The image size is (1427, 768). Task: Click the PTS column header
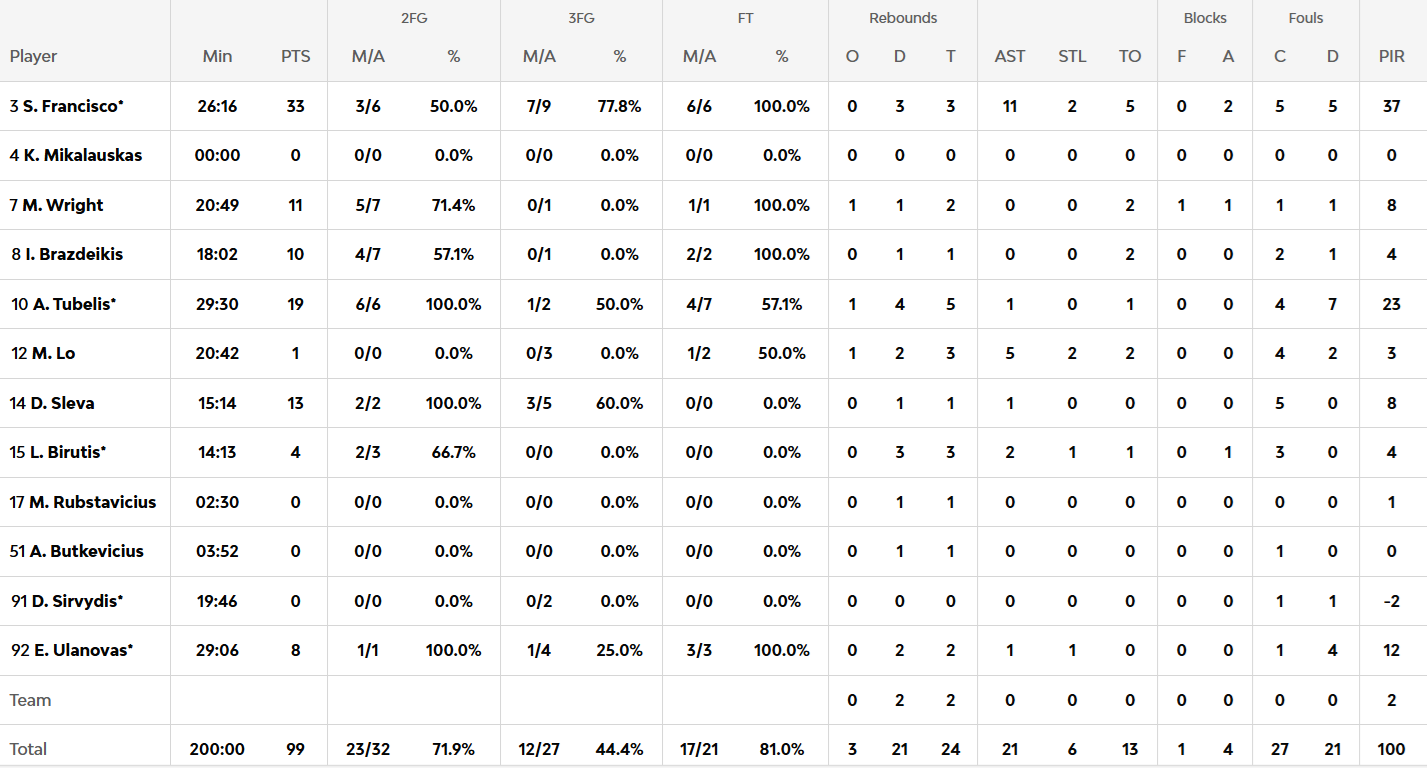click(295, 56)
